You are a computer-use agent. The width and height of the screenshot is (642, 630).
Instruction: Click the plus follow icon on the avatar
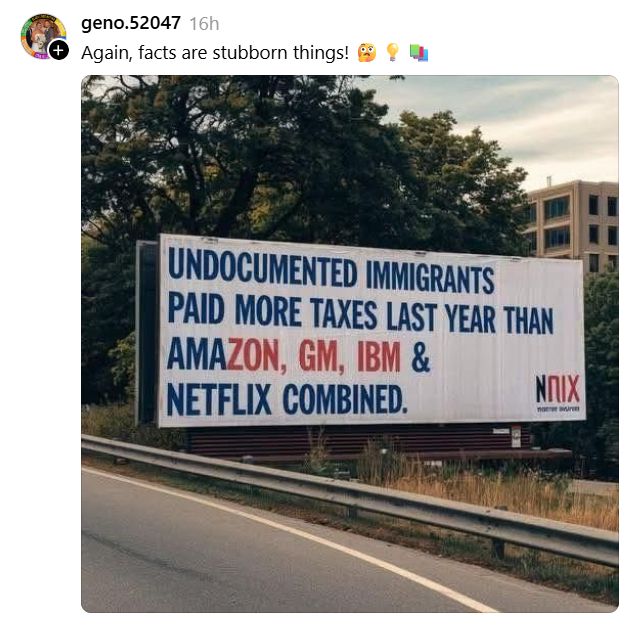point(59,51)
